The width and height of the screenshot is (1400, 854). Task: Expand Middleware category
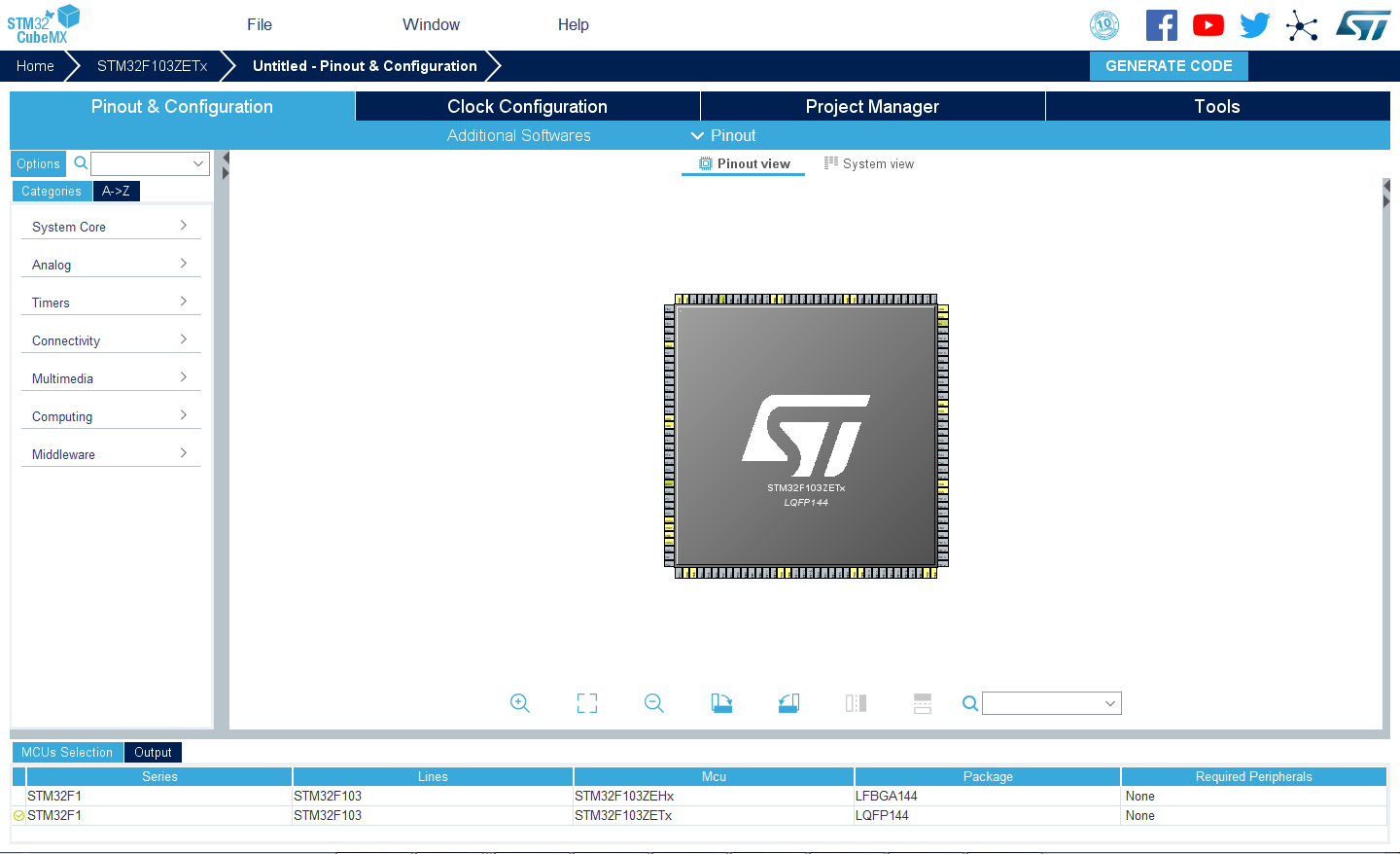111,454
